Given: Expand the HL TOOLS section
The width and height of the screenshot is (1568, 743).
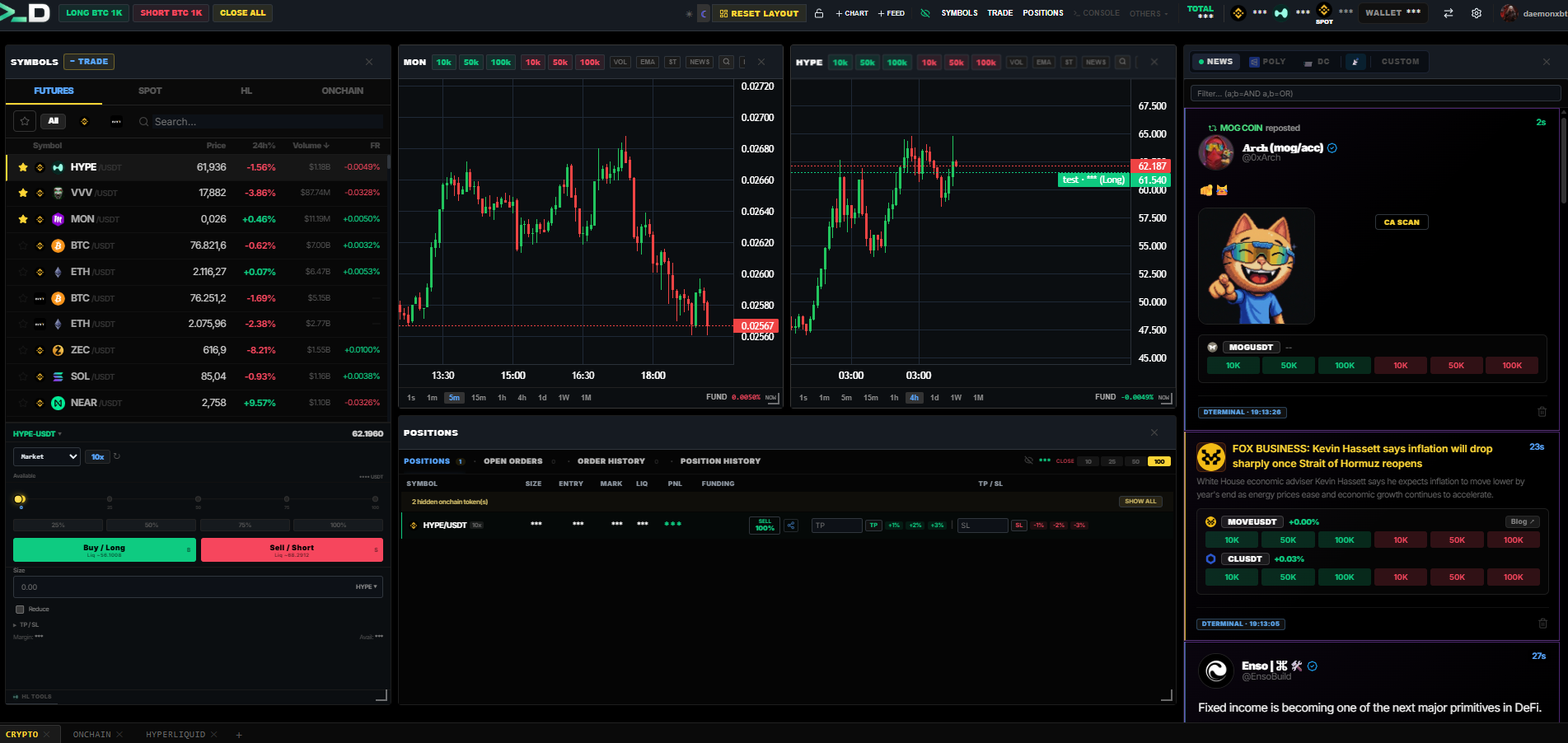Looking at the screenshot, I should [x=32, y=696].
